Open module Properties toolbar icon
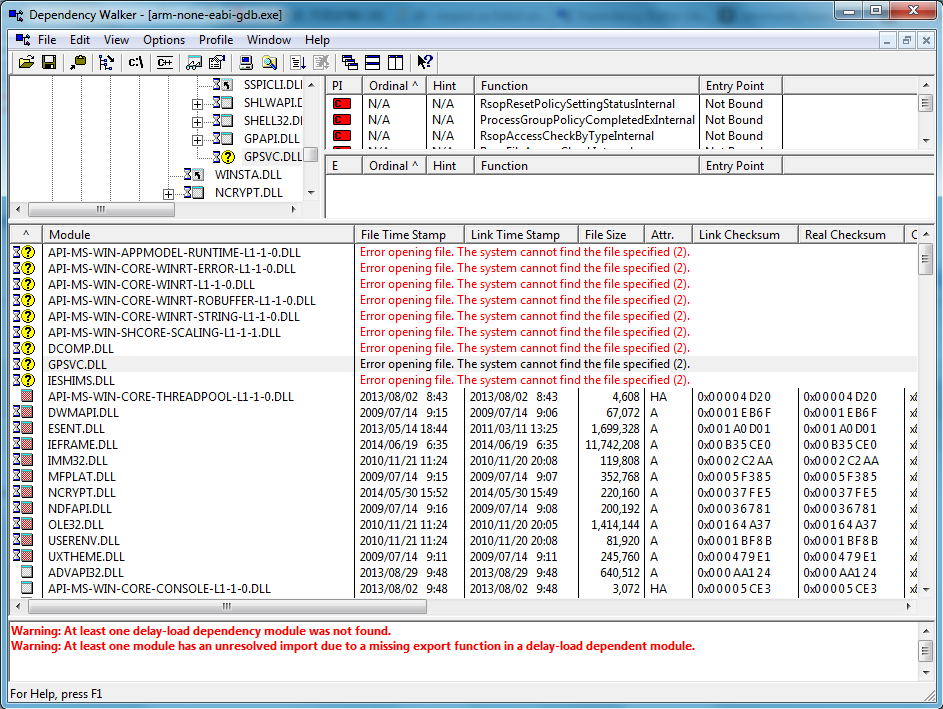Screen dimensions: 943x709 (x=217, y=62)
